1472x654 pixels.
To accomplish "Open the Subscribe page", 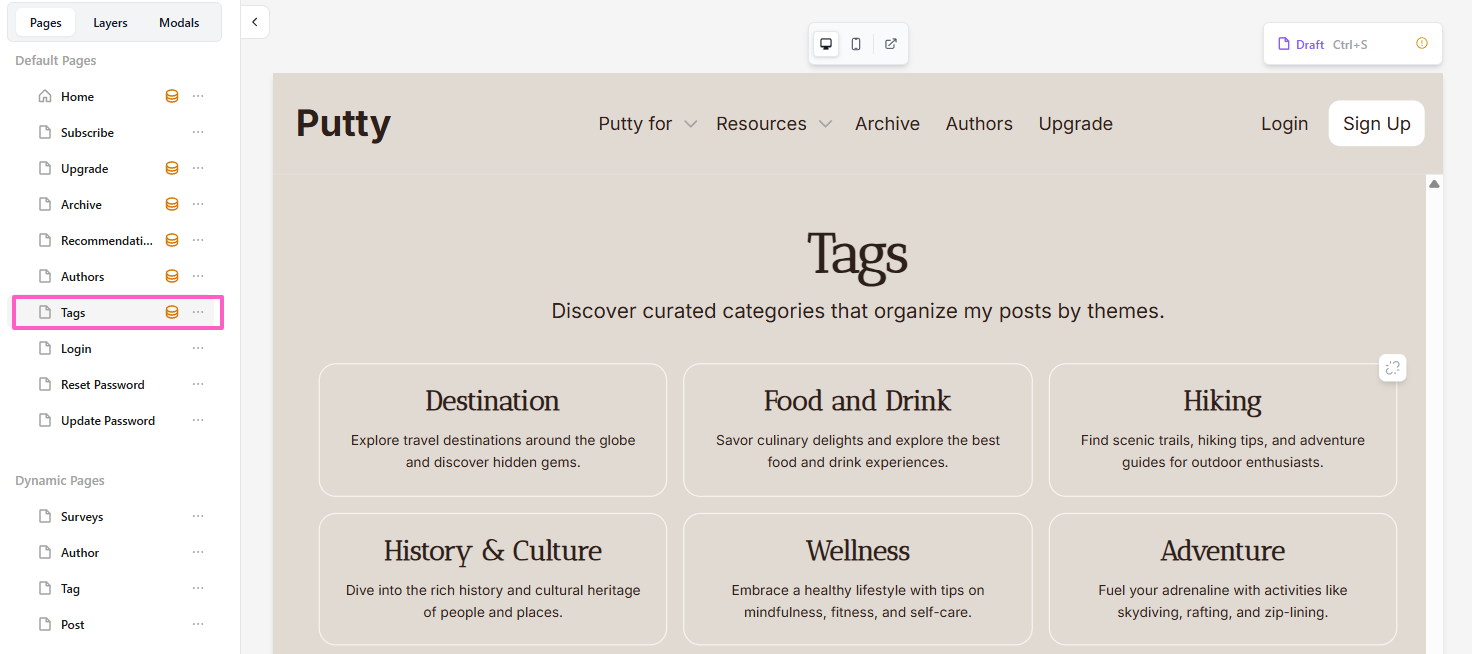I will point(87,133).
